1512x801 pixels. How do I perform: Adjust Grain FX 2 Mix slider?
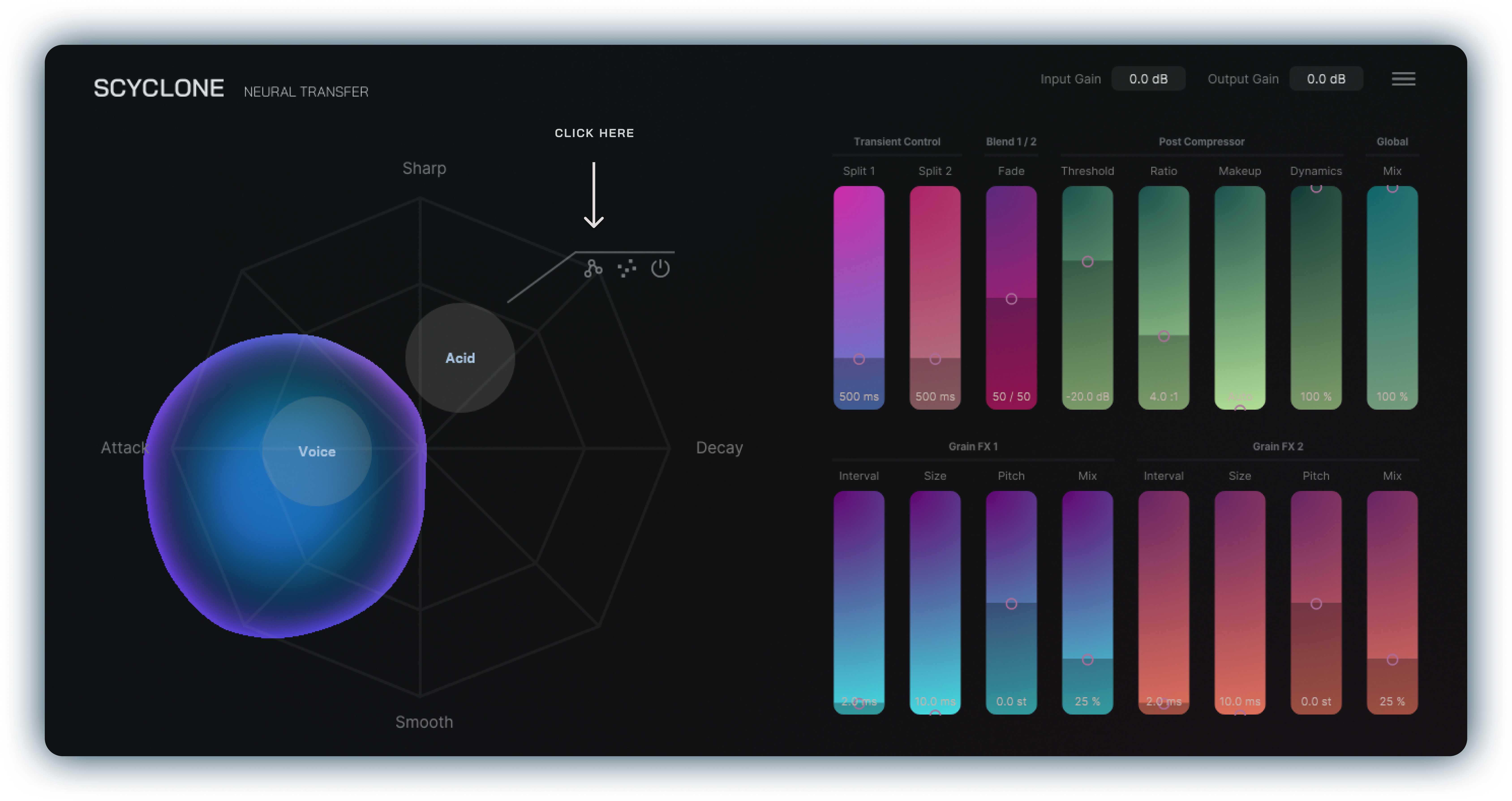coord(1392,603)
